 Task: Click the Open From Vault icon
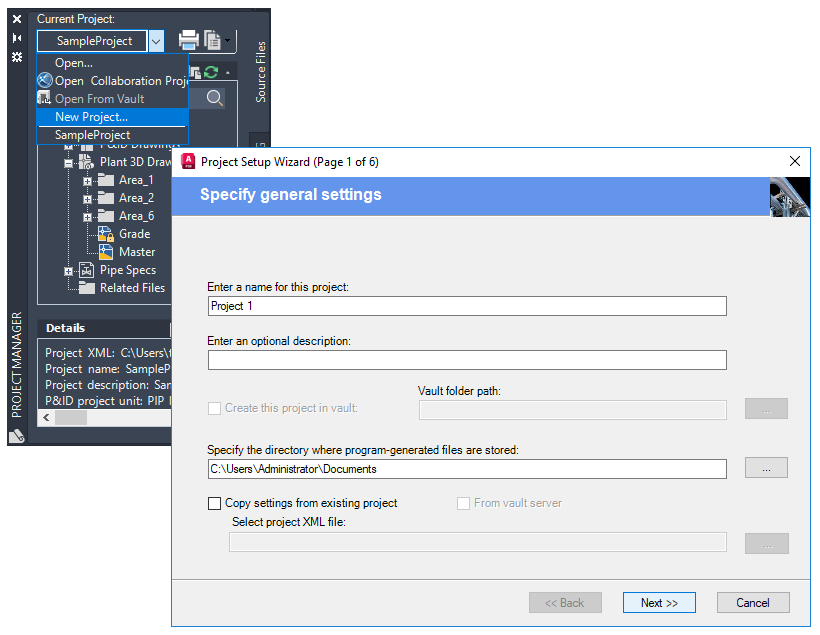(44, 98)
